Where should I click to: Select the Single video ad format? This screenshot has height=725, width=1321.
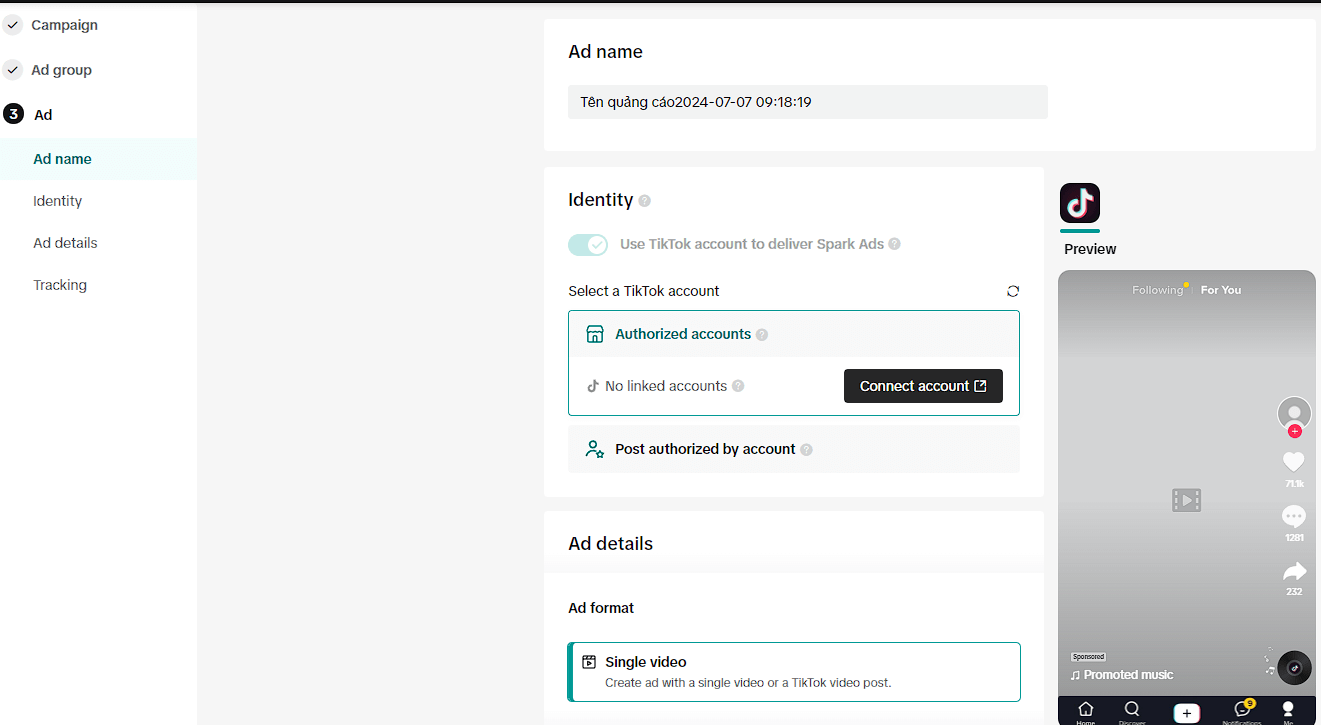pos(794,672)
